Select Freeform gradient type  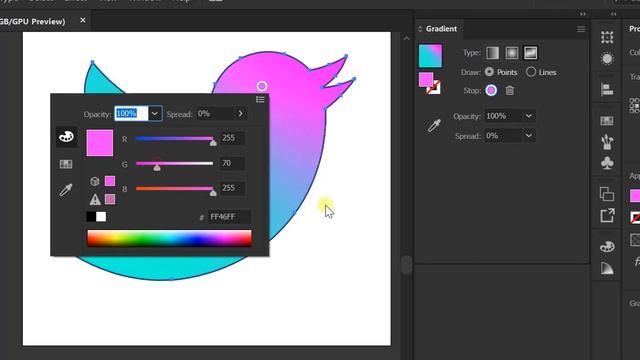(x=531, y=53)
